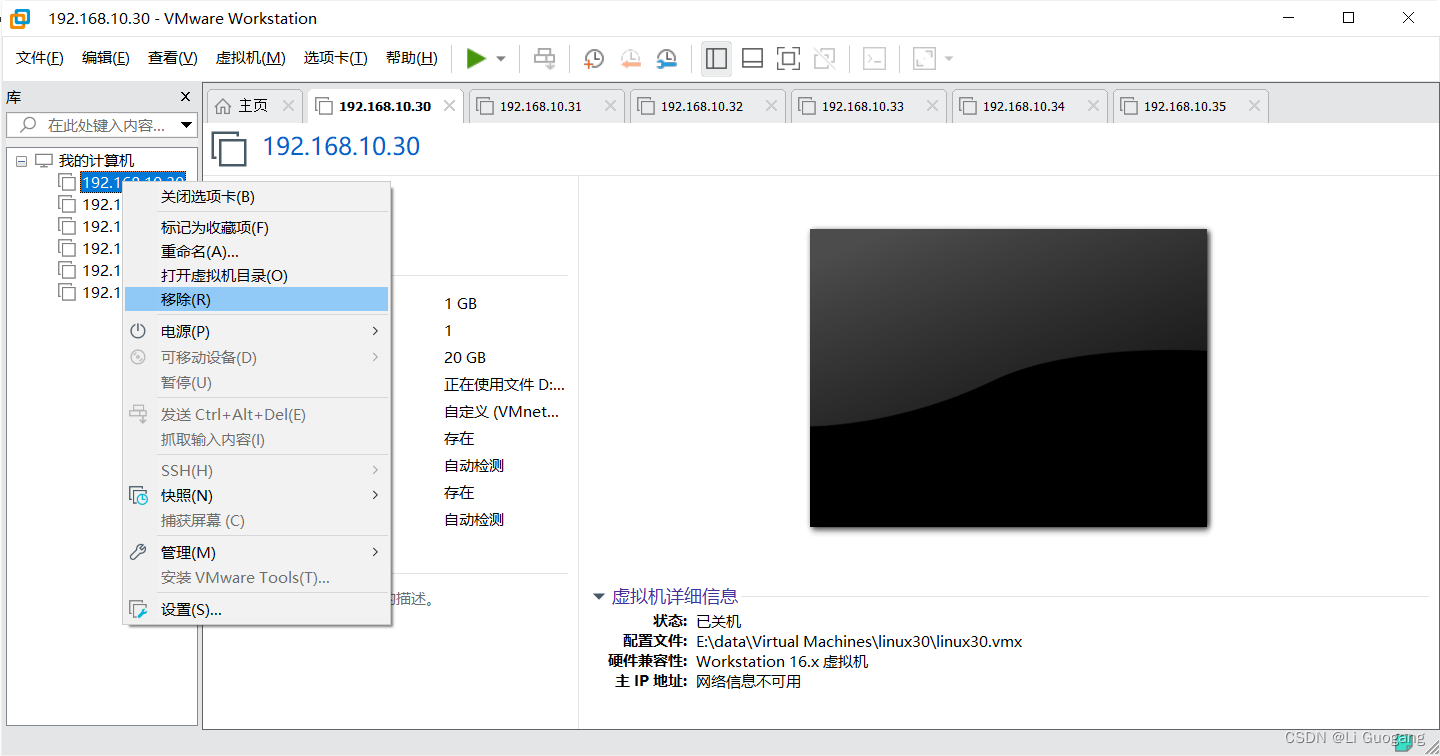Click the full screen mode toolbar icon
Viewport: 1440px width, 756px height.
[x=788, y=59]
